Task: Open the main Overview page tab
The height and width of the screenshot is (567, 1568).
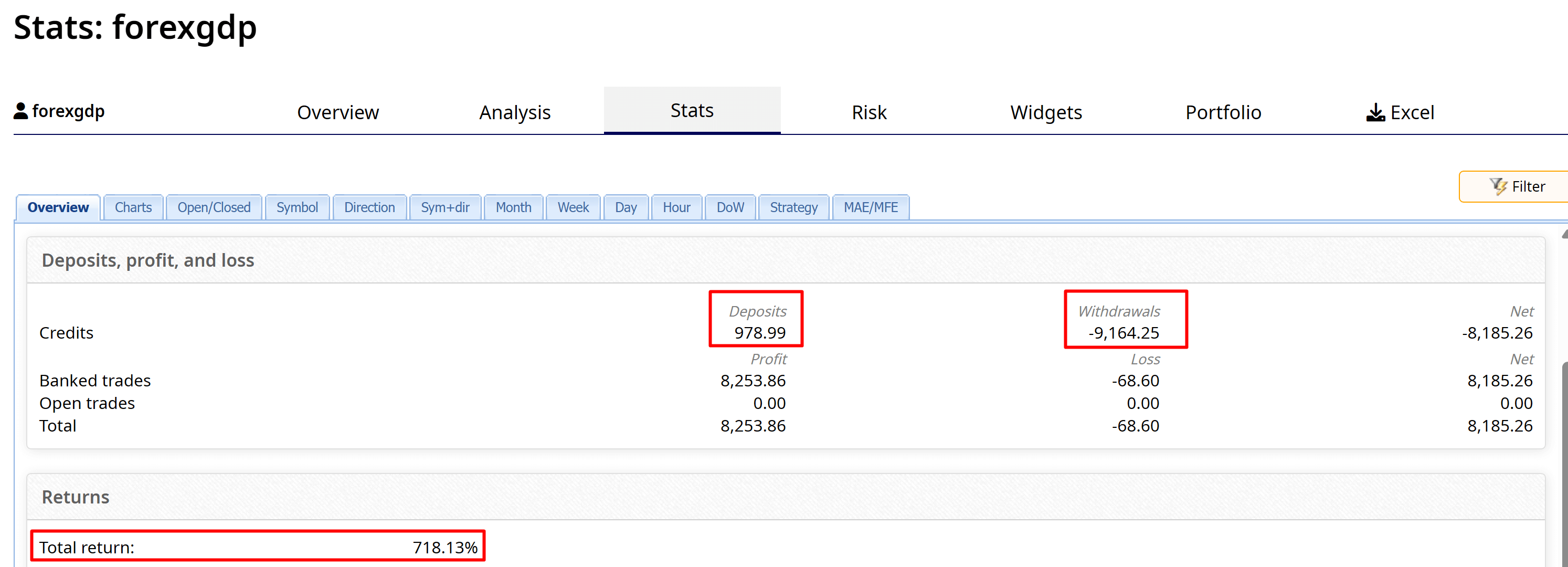Action: pos(338,112)
